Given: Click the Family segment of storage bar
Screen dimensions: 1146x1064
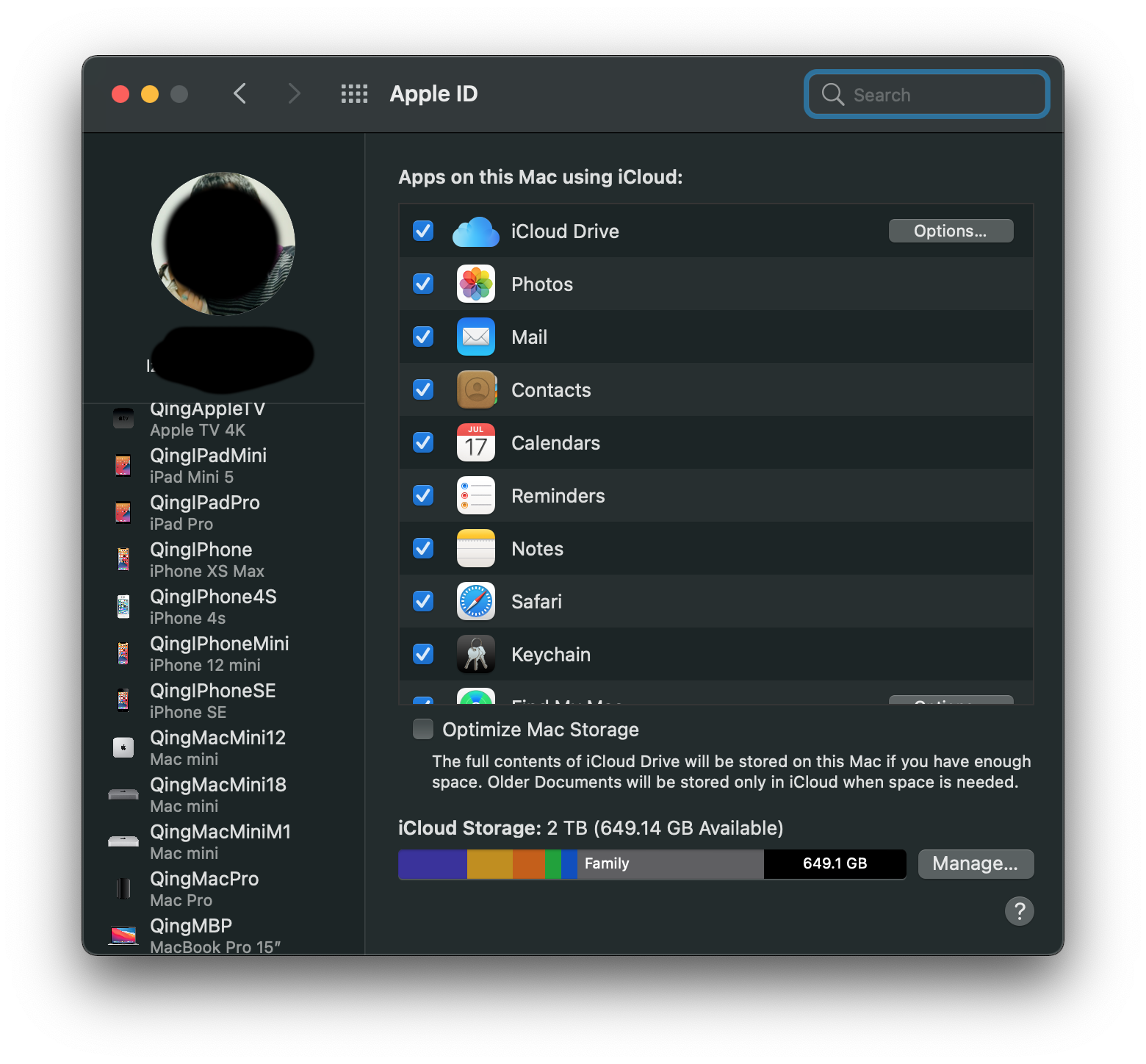Looking at the screenshot, I should pos(671,864).
